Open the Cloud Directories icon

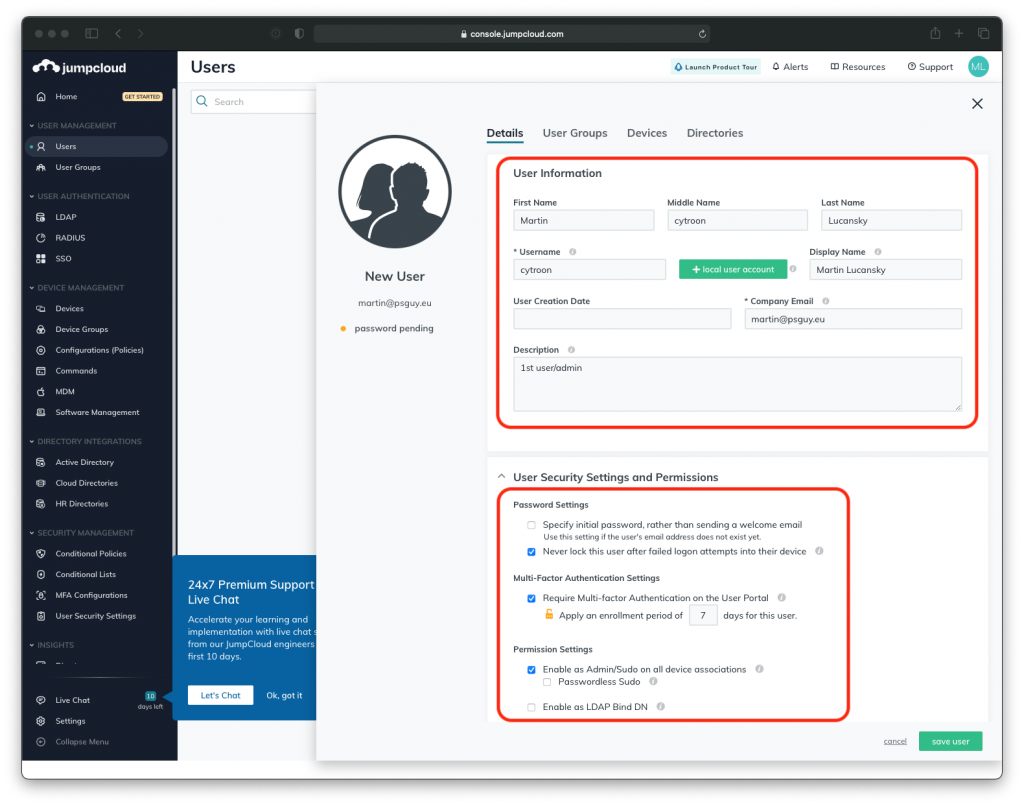tap(41, 483)
